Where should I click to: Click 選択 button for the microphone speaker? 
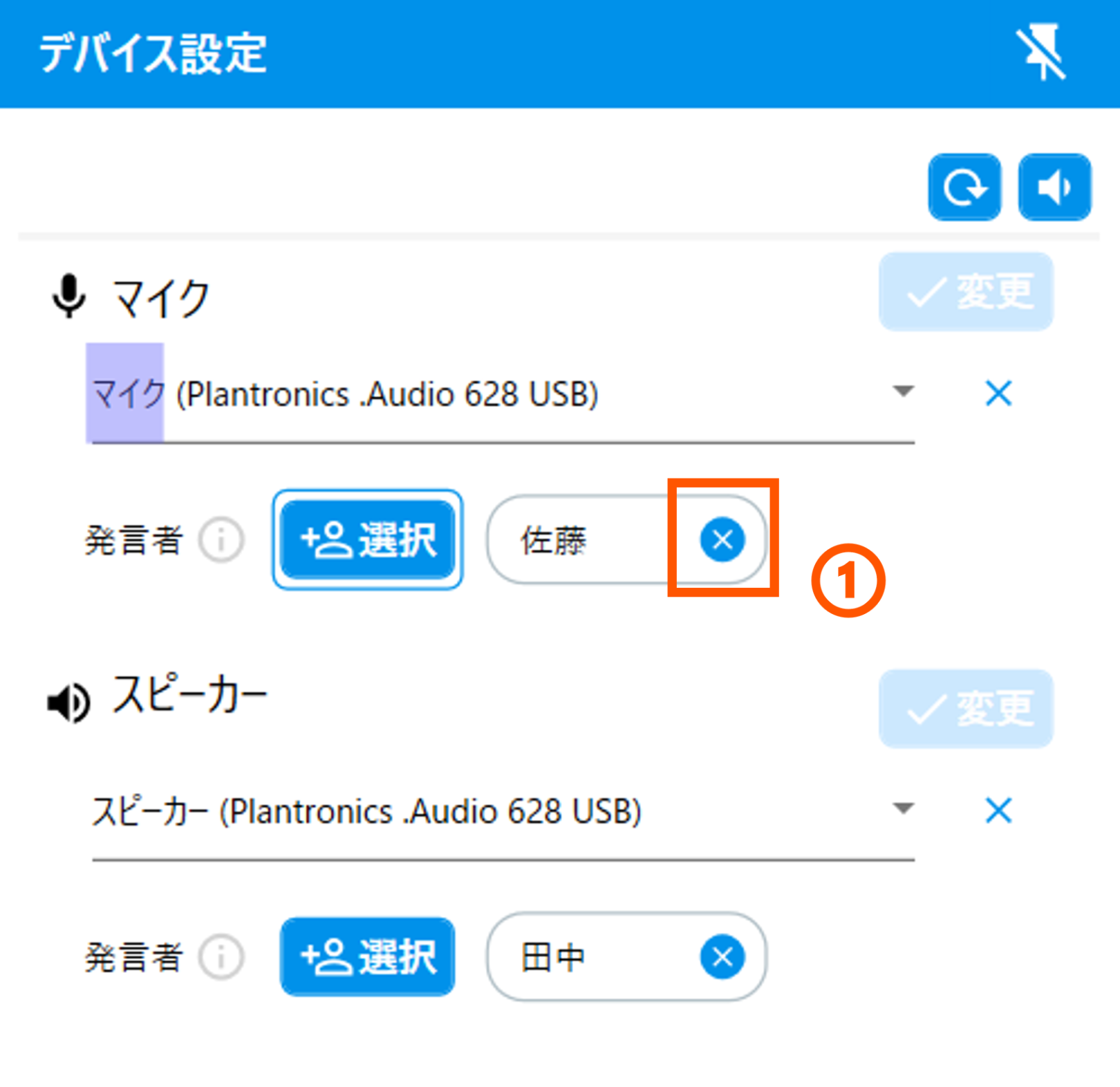[x=367, y=539]
